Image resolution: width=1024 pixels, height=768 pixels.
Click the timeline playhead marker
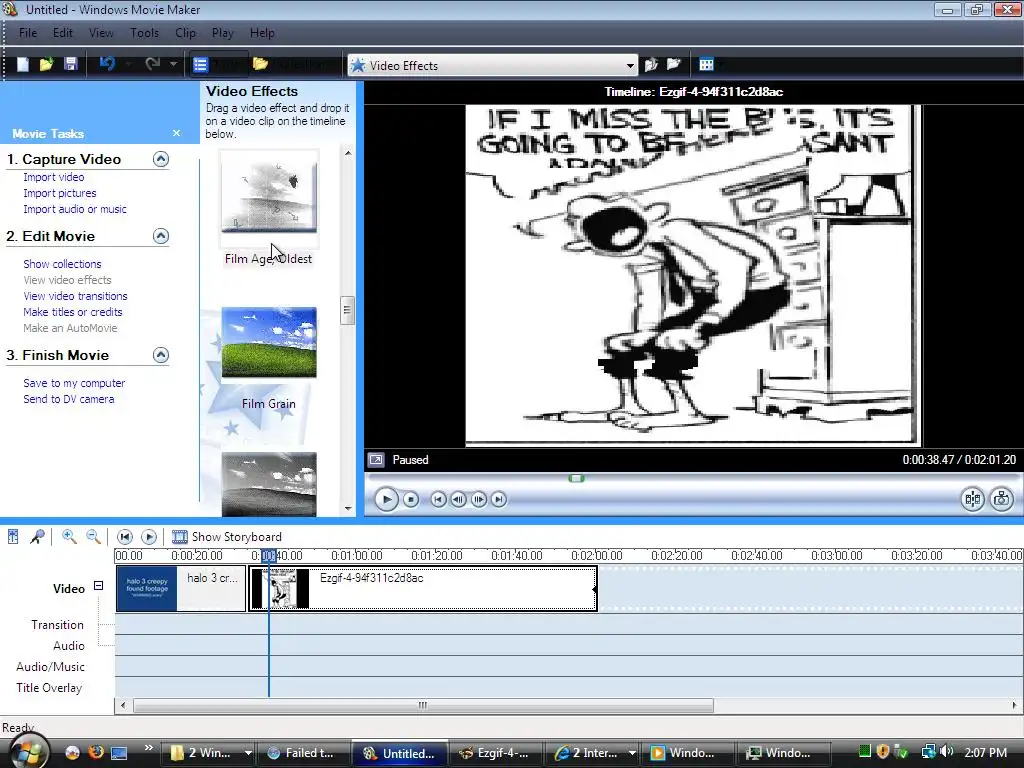268,556
